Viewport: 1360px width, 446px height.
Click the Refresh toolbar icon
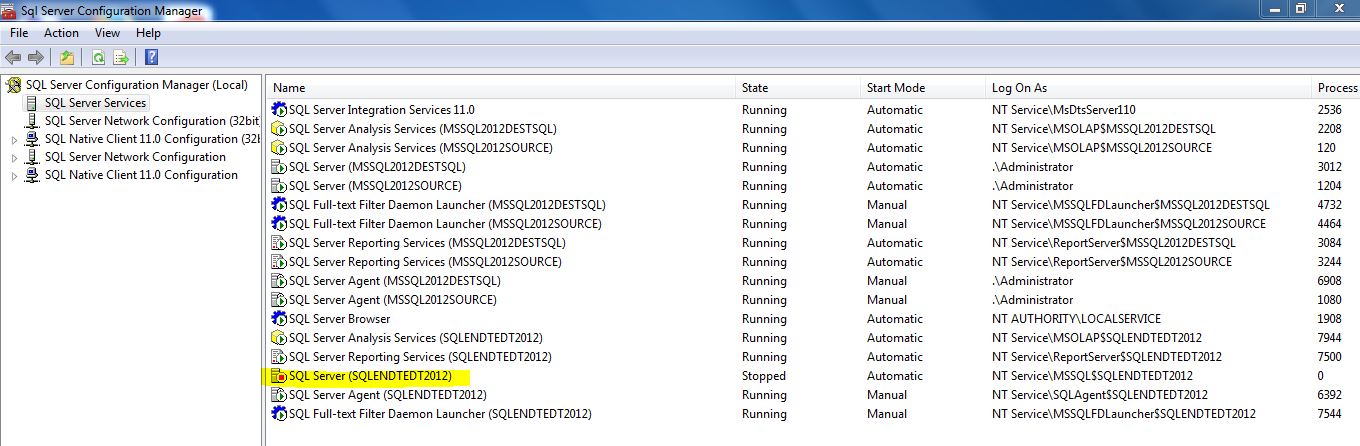click(98, 57)
